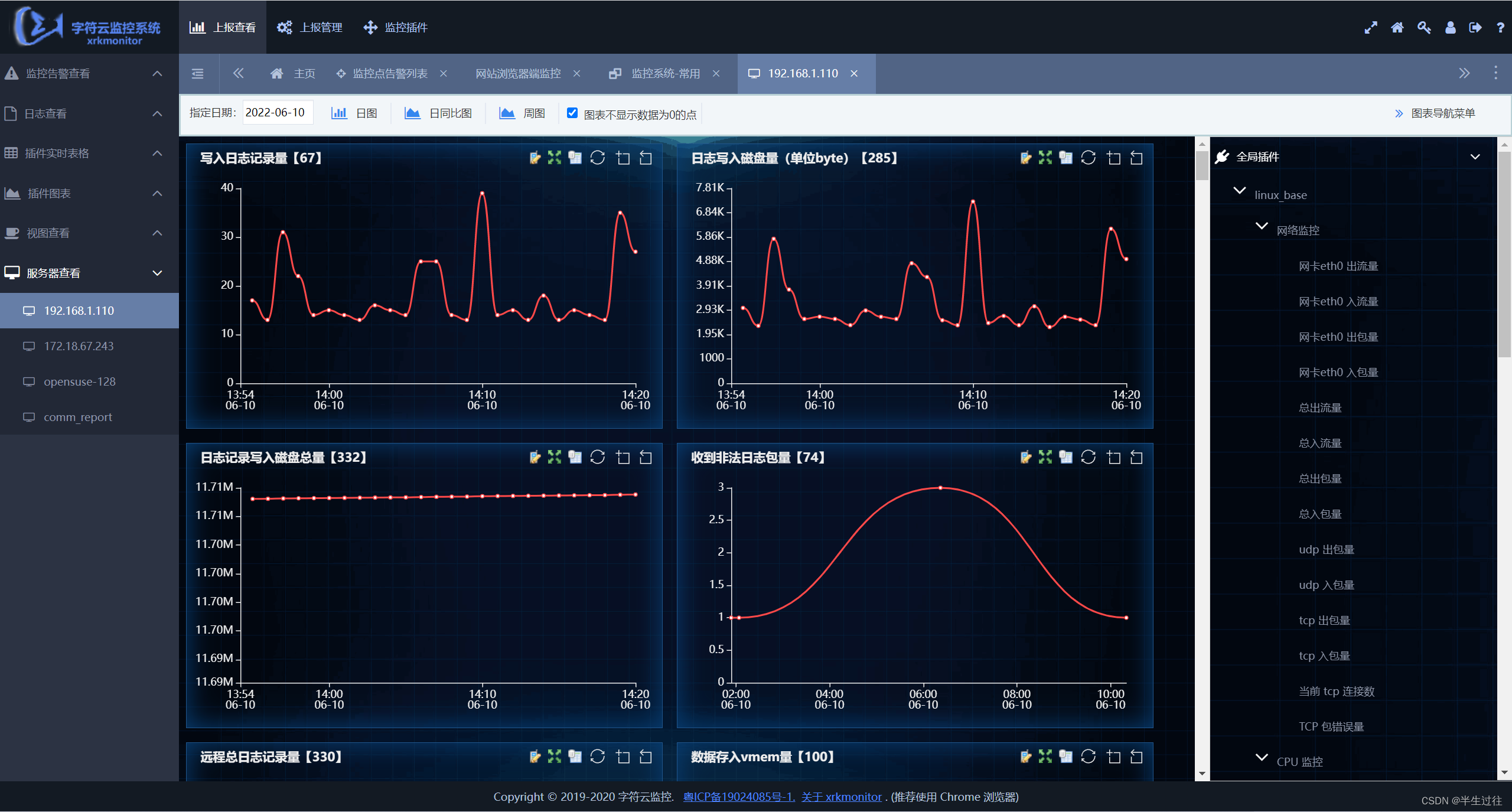Click the green expand icon on the 收到非法日志包量 chart

click(1045, 457)
